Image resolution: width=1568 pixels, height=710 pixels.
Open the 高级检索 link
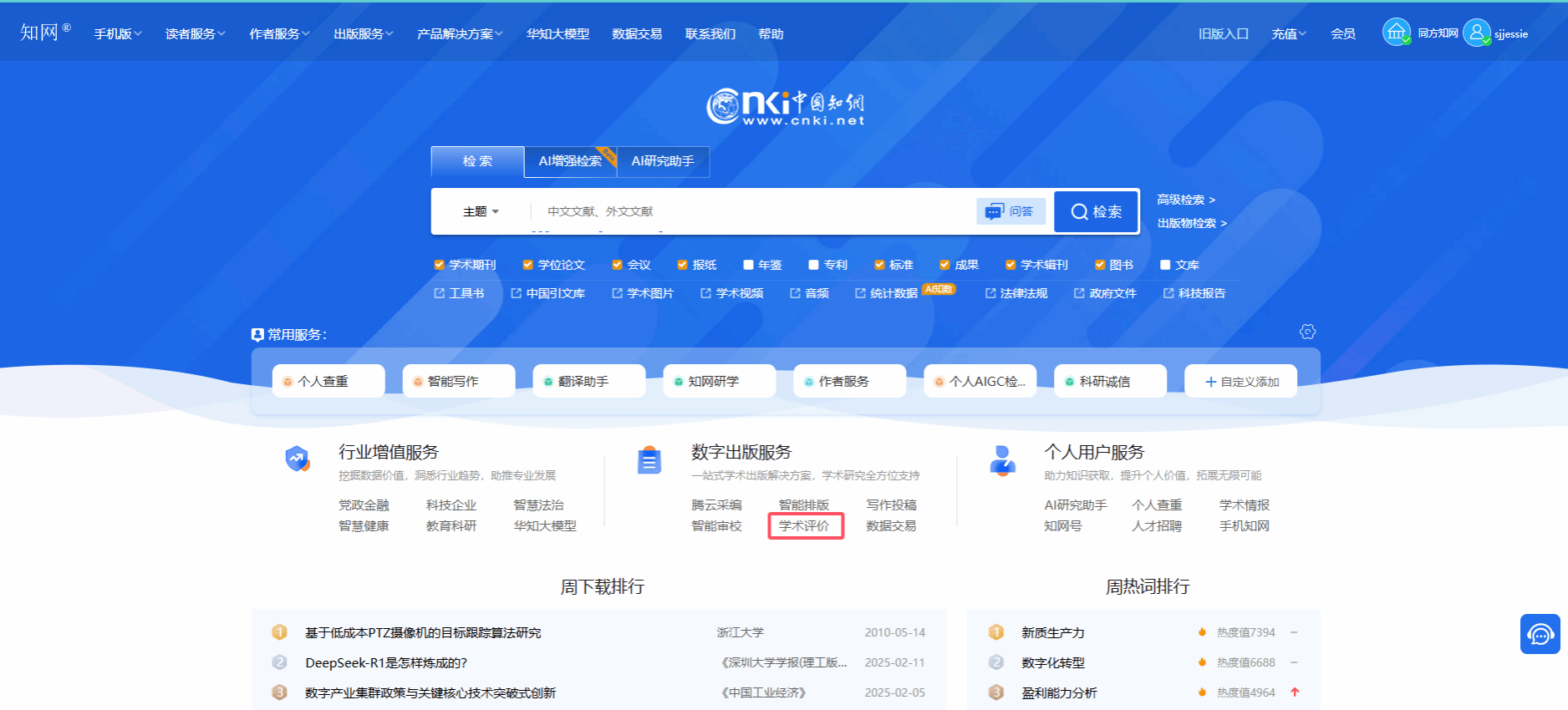click(1186, 200)
